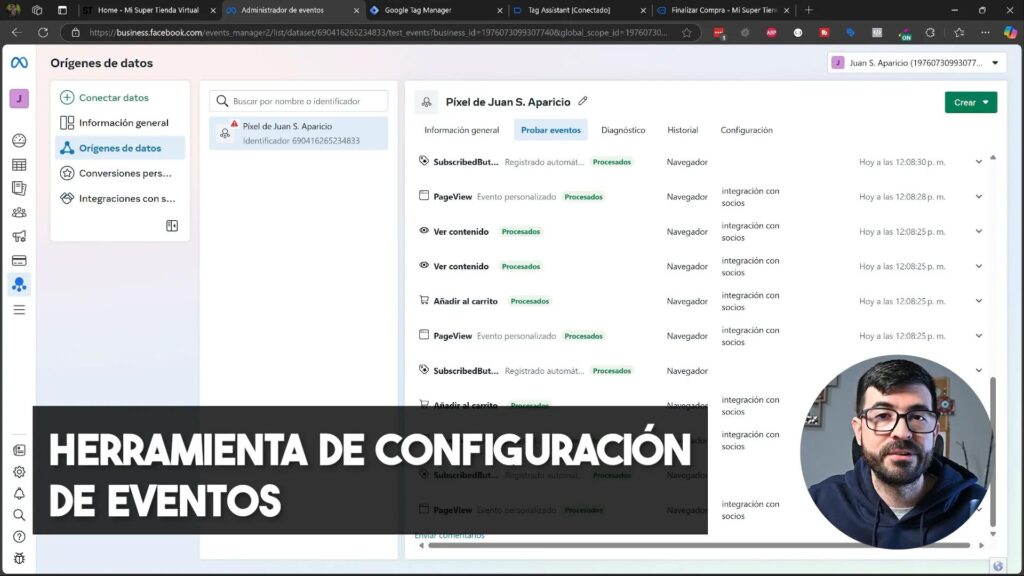Open the Juan S. Aparicio account dropdown
The image size is (1024, 576).
[x=916, y=63]
